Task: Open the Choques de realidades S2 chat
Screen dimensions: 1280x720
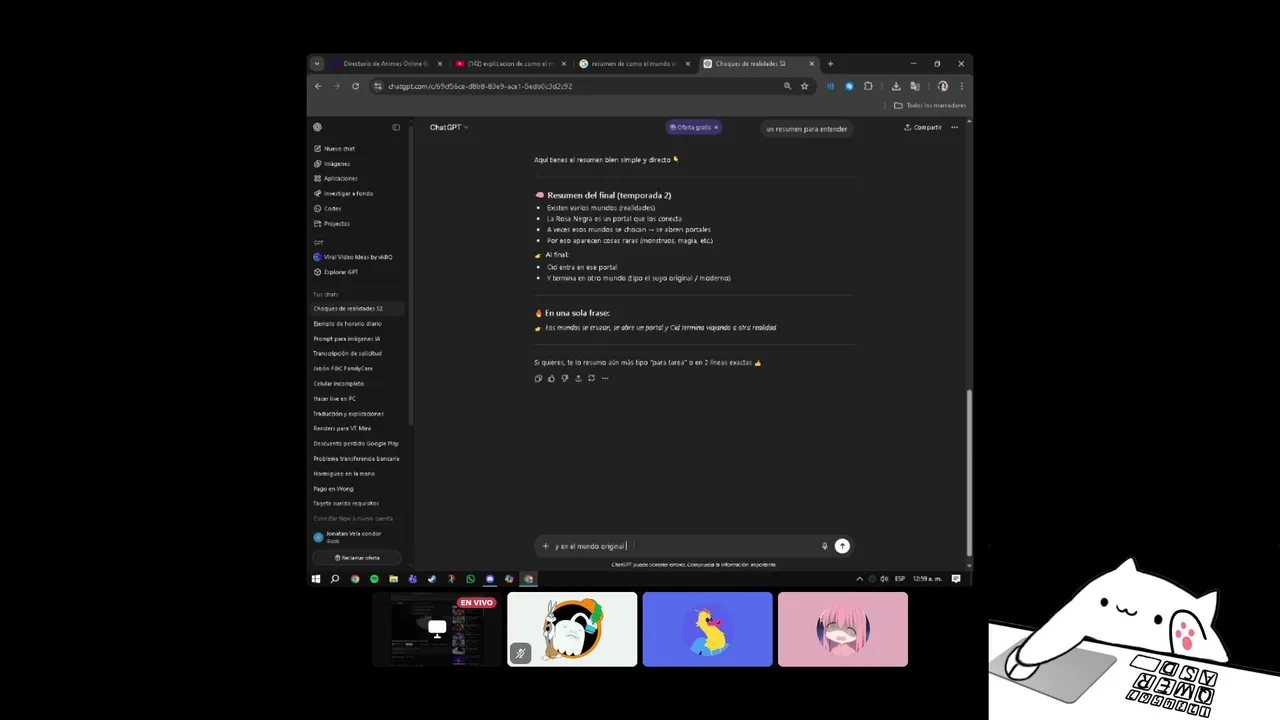Action: (x=358, y=308)
